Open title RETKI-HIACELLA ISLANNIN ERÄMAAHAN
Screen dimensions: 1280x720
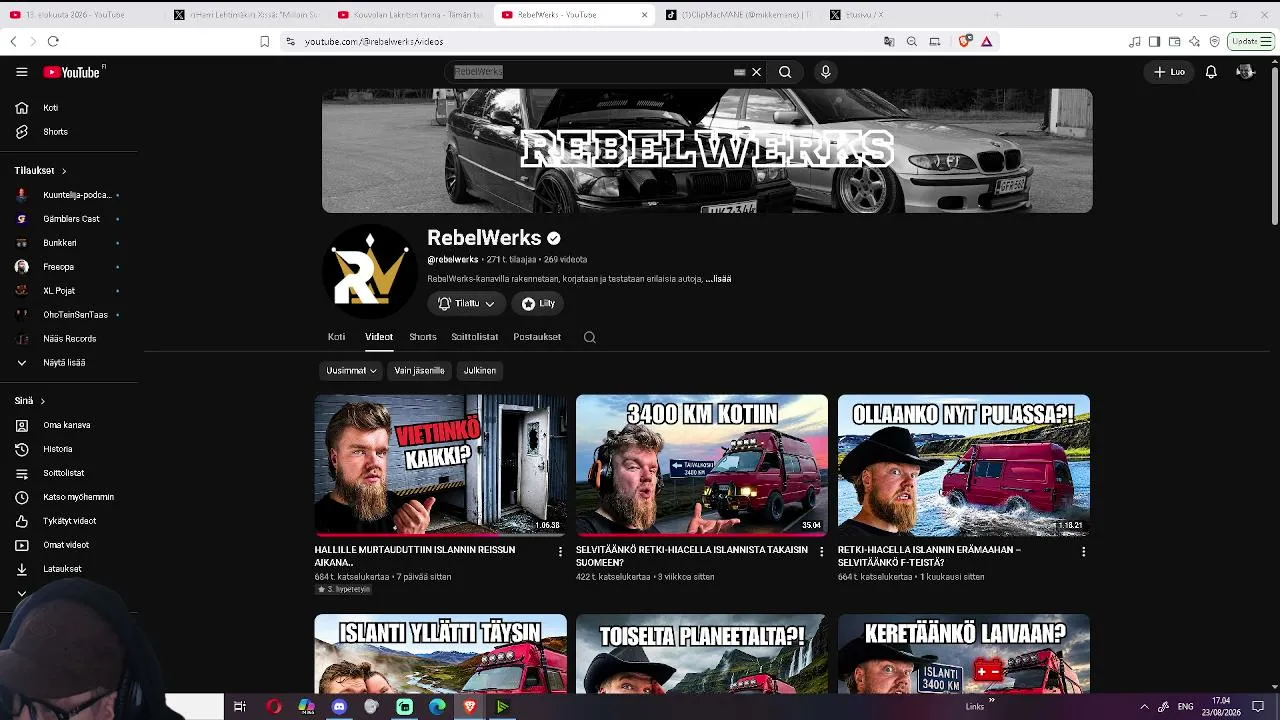[x=929, y=556]
